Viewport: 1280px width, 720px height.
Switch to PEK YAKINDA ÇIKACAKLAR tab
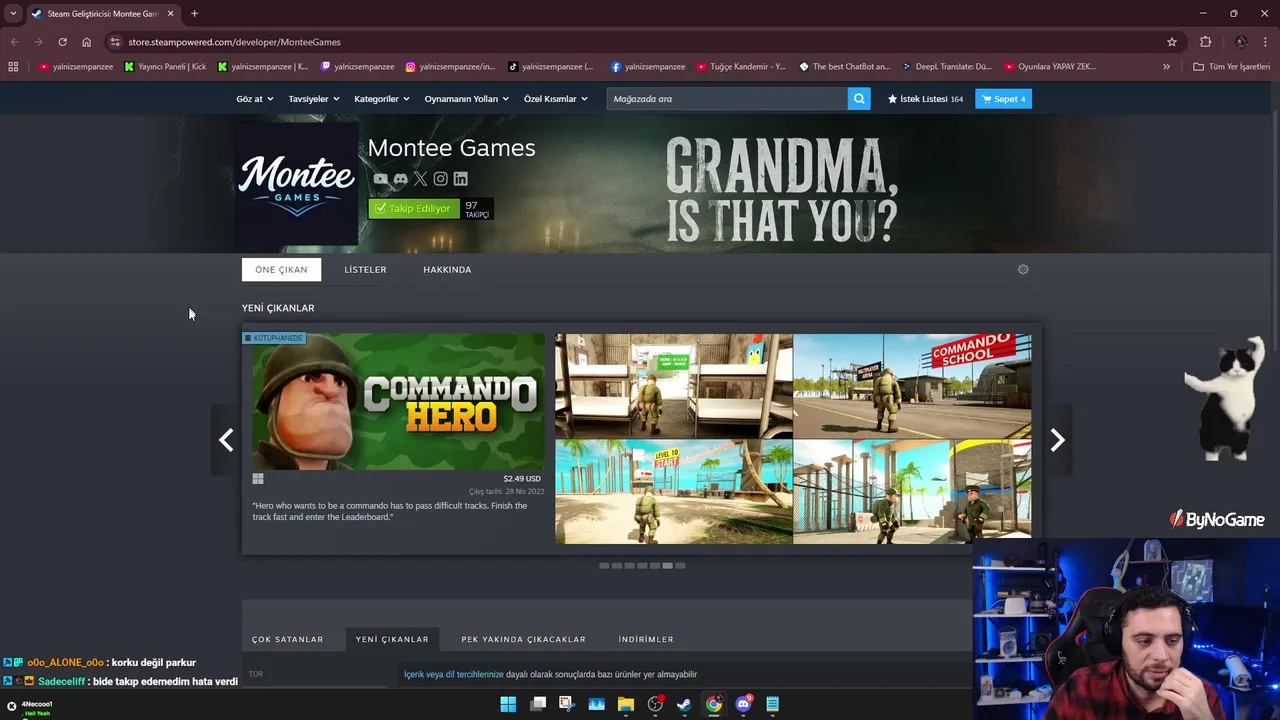(523, 639)
